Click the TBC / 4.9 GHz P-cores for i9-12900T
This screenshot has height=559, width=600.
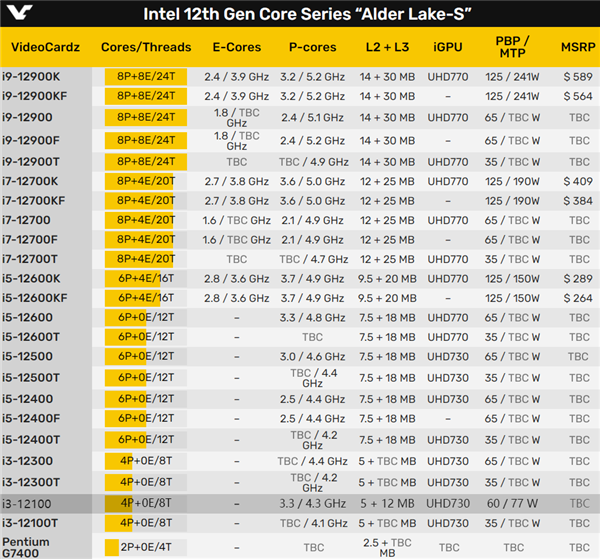[x=313, y=162]
